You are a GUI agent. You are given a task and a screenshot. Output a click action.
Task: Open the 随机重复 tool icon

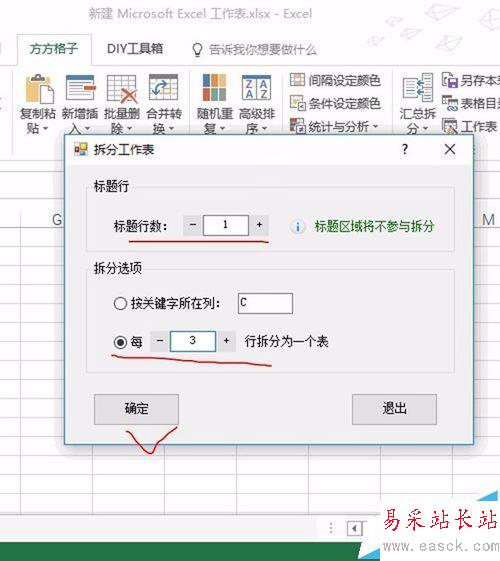(214, 88)
